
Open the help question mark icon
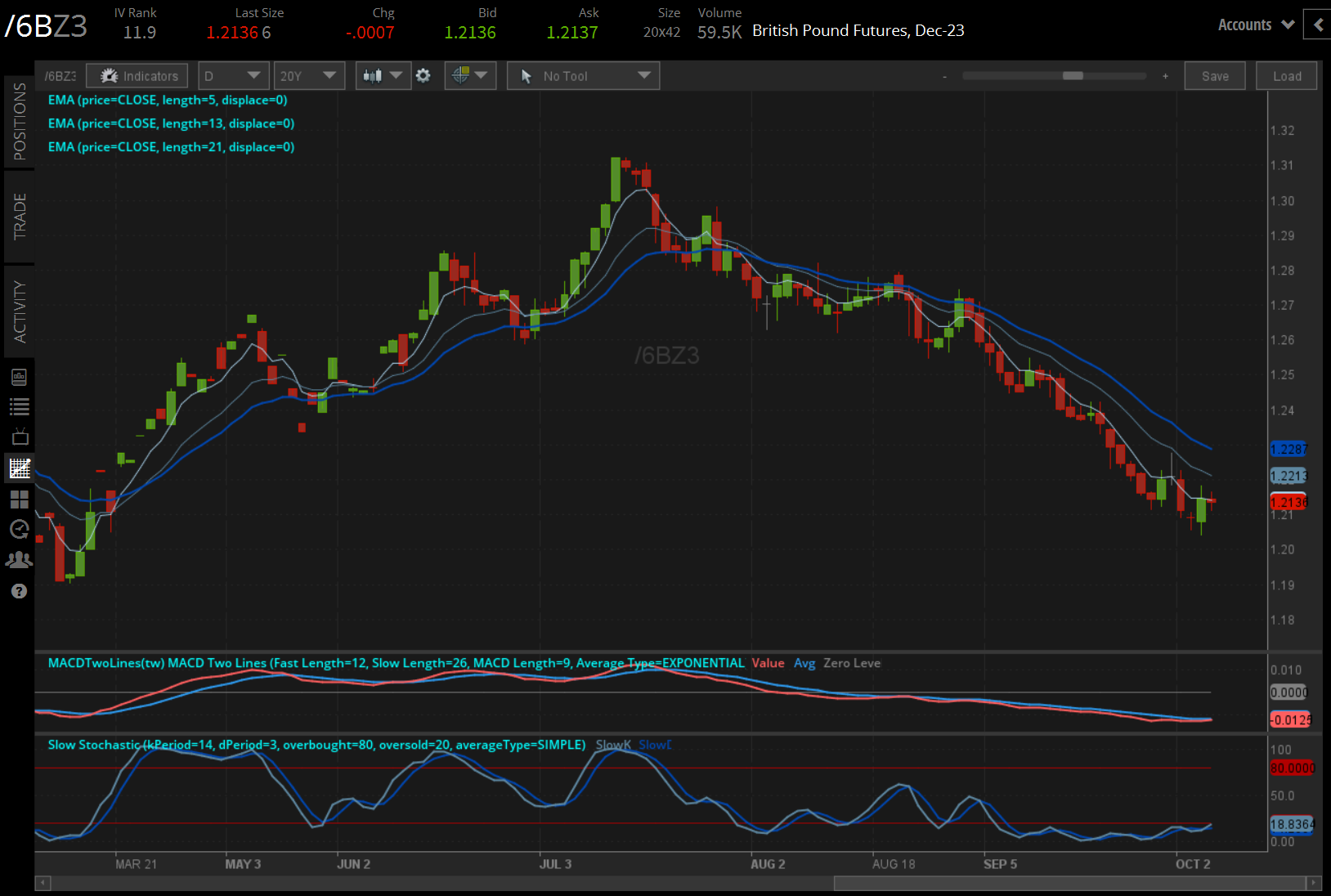pos(19,590)
